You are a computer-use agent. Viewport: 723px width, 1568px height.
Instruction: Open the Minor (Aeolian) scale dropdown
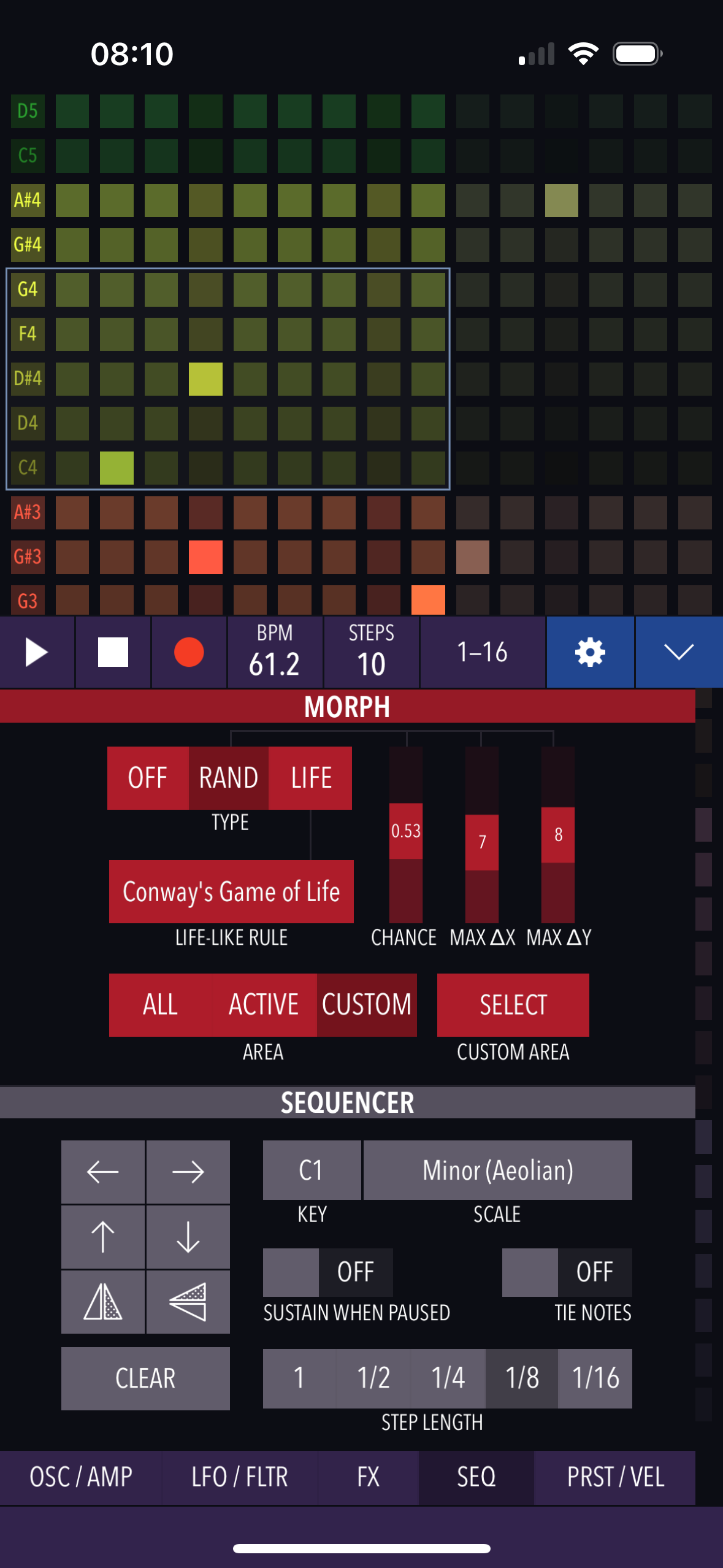coord(497,1170)
